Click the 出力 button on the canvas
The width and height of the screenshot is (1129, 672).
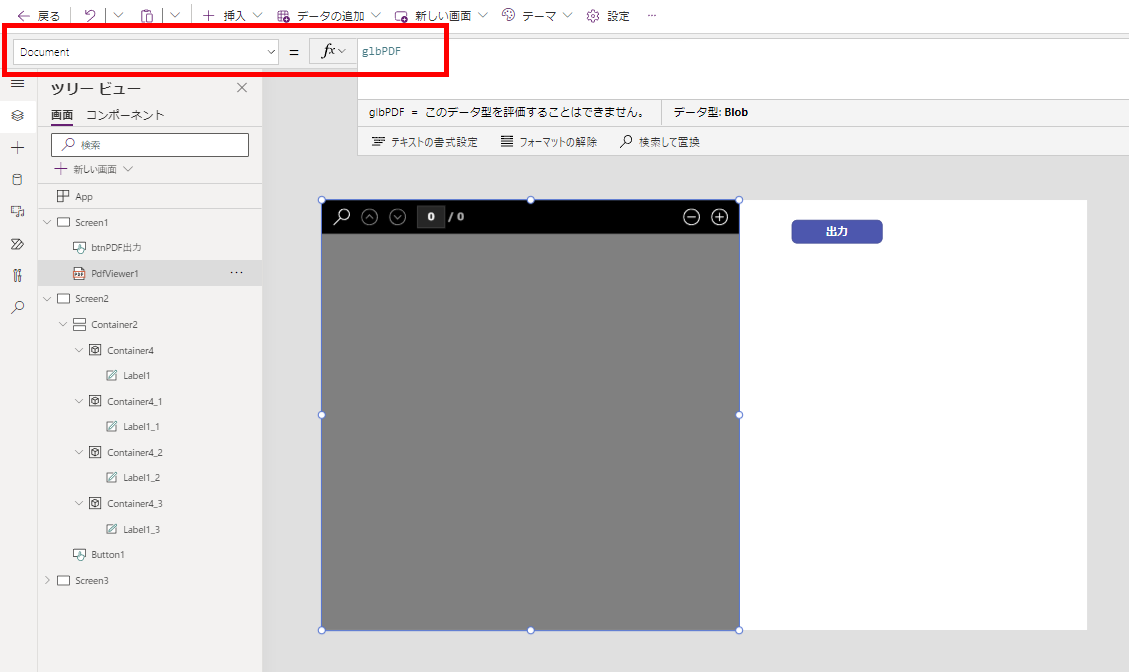click(836, 231)
